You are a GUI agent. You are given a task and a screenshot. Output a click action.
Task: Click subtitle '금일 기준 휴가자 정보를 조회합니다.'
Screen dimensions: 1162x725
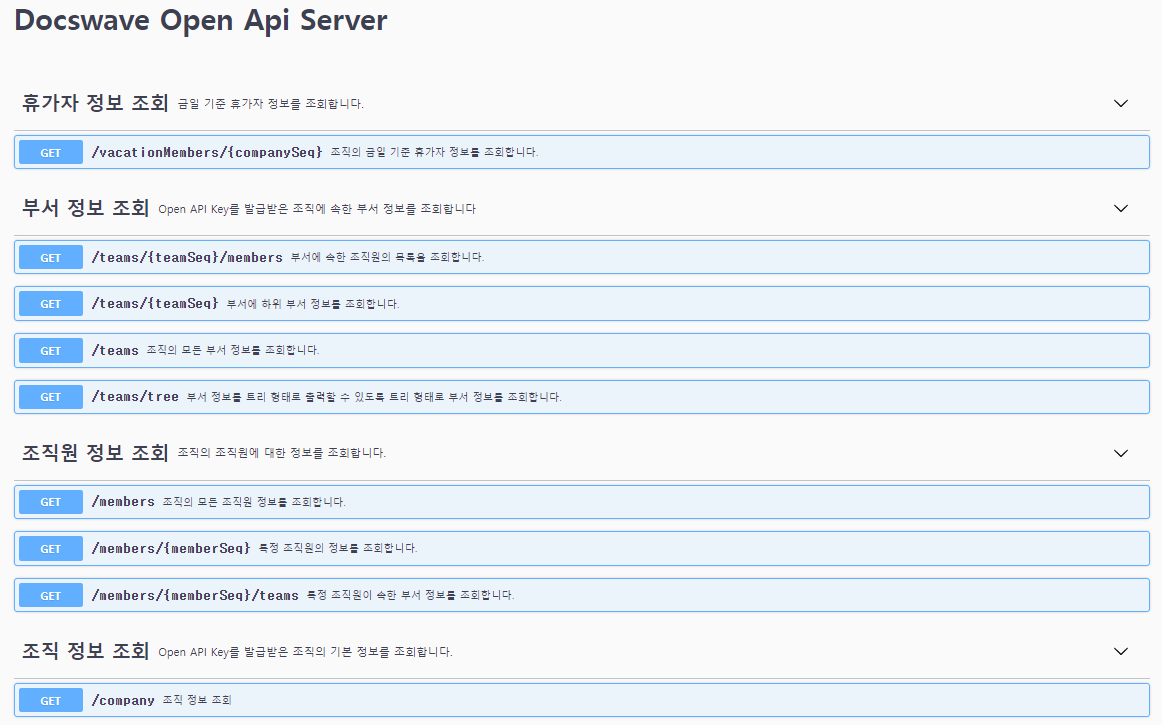pyautogui.click(x=270, y=104)
